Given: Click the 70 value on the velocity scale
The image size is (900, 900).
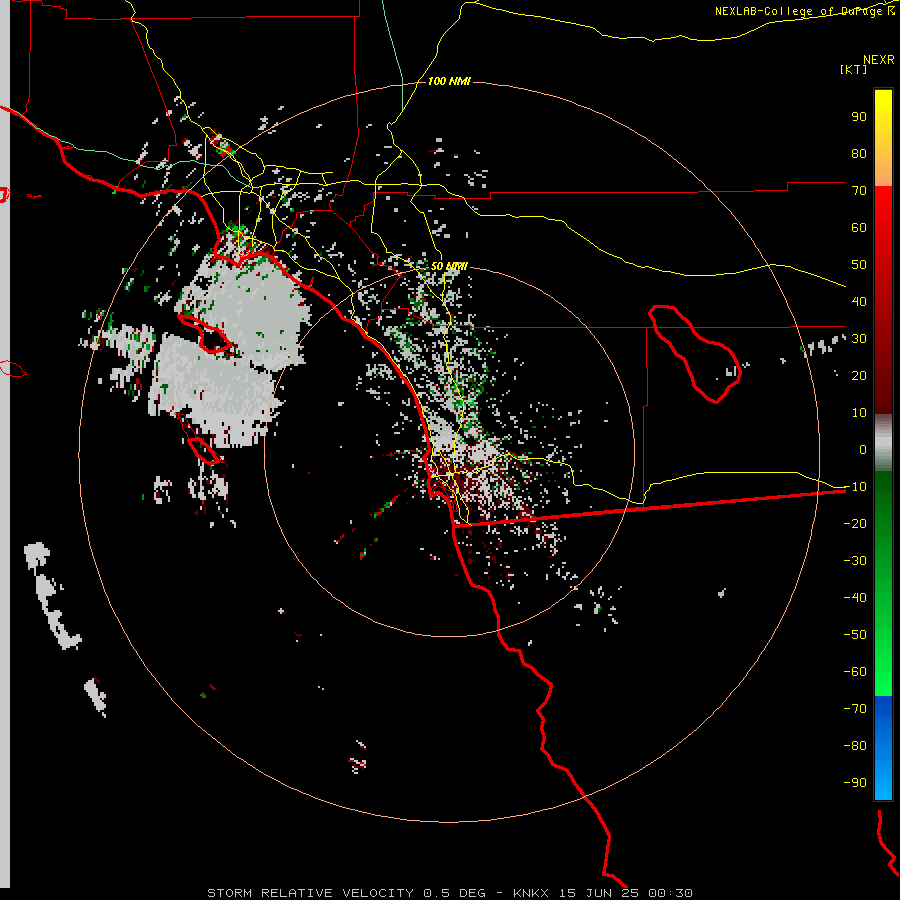Looking at the screenshot, I should 859,191.
